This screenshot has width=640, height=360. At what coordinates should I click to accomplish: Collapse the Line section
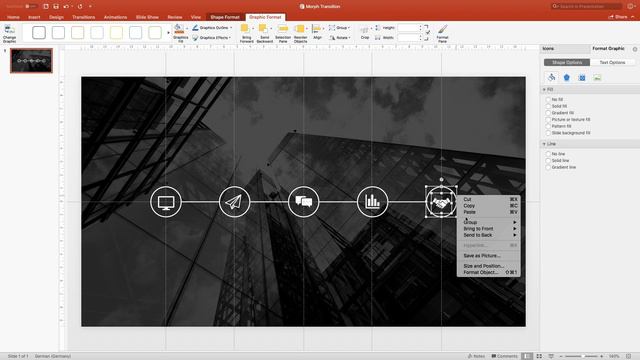point(544,144)
